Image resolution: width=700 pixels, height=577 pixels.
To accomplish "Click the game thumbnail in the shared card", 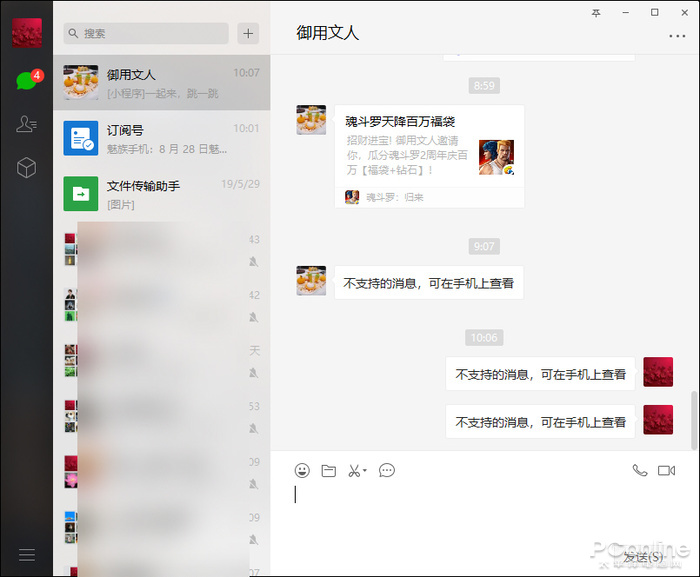I will (x=496, y=157).
